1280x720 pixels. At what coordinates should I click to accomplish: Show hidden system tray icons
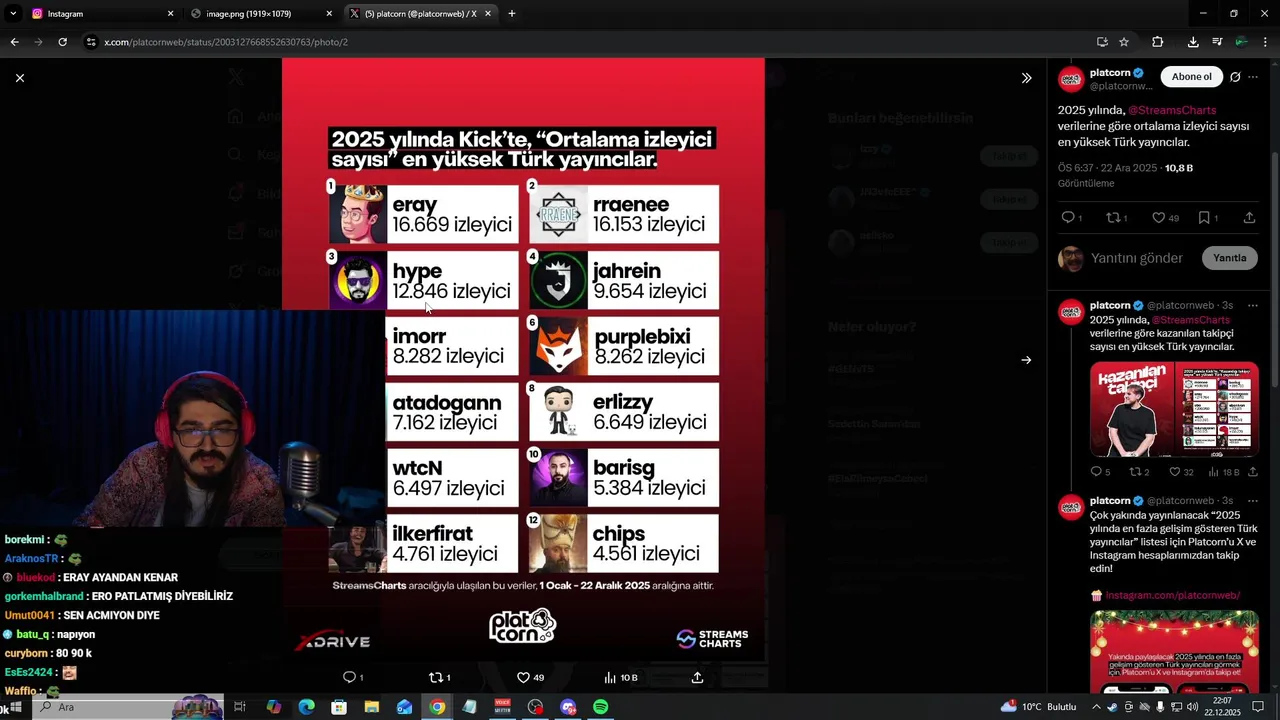(1094, 707)
